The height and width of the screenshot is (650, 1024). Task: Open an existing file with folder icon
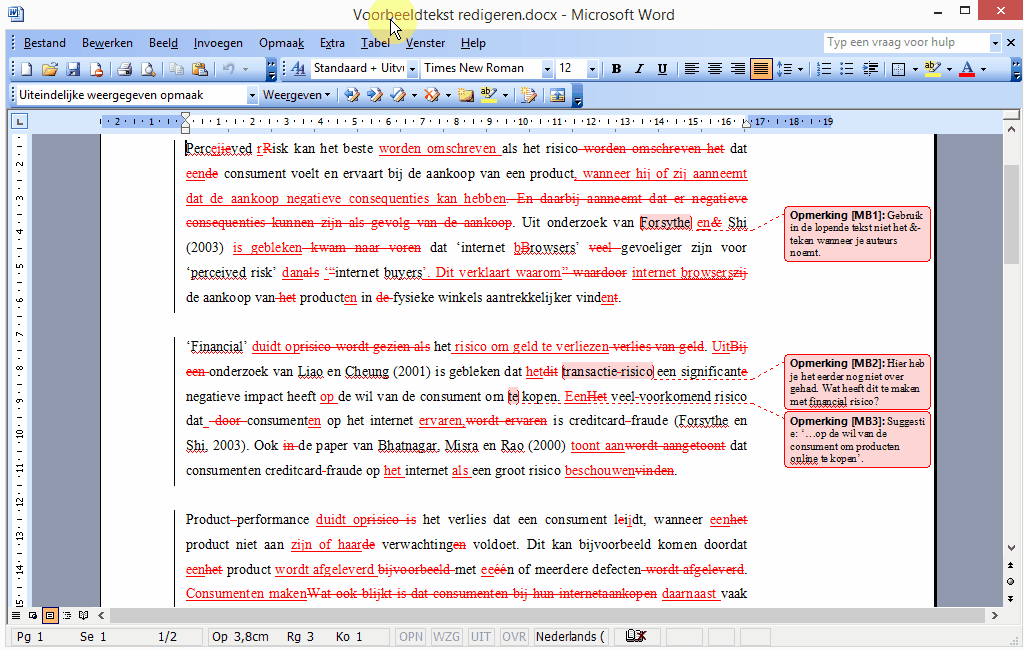(x=50, y=69)
